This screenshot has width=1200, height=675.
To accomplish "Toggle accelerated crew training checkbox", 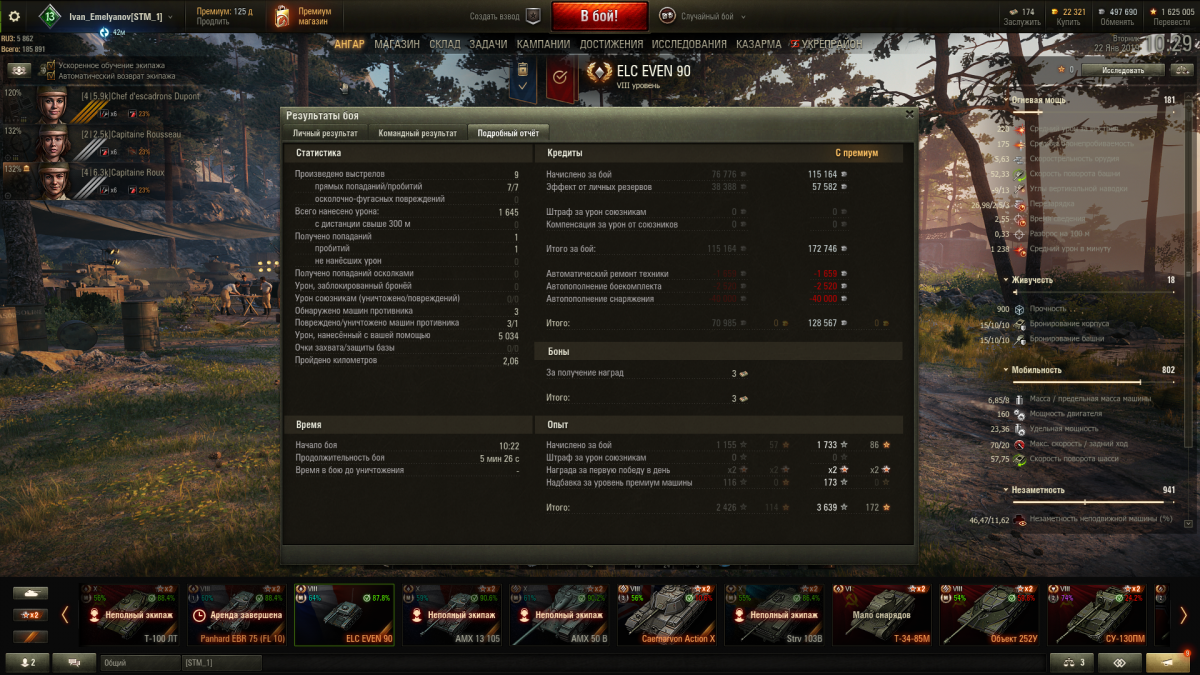I will coord(51,66).
